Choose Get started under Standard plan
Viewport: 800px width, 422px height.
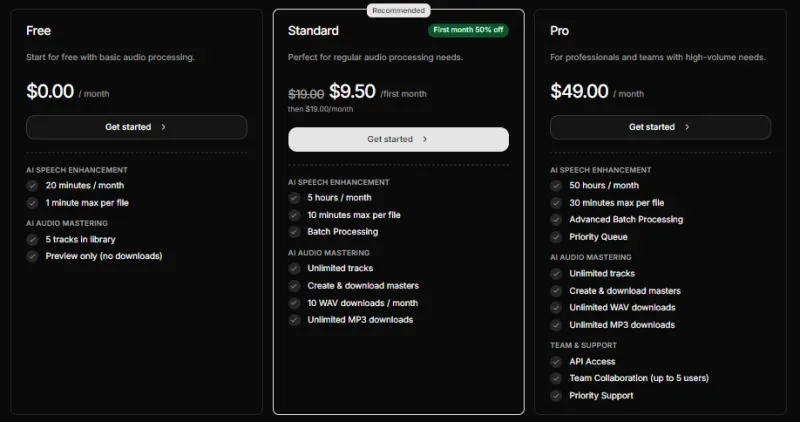pyautogui.click(x=398, y=139)
